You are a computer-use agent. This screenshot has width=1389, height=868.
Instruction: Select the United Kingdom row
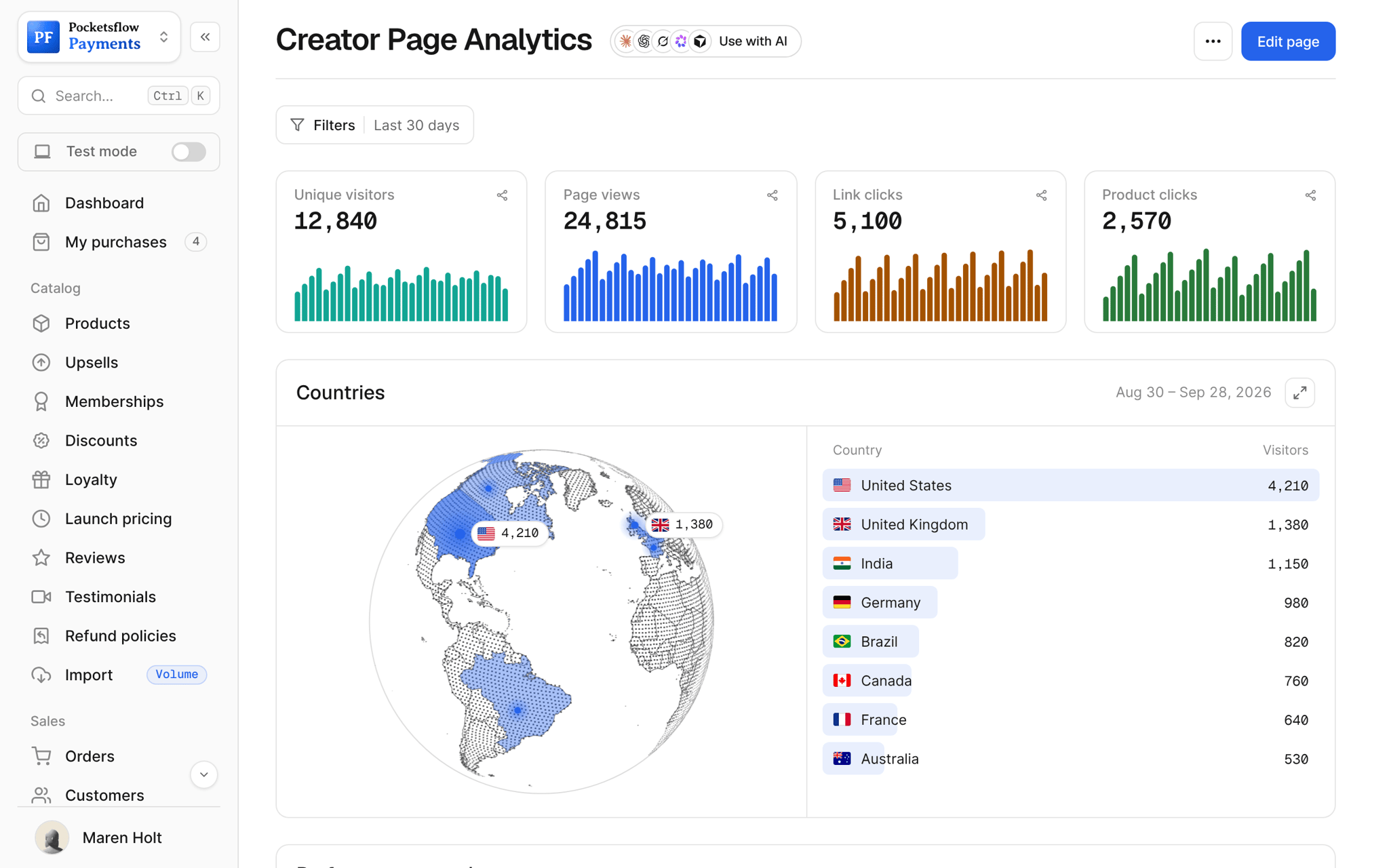(x=1070, y=524)
